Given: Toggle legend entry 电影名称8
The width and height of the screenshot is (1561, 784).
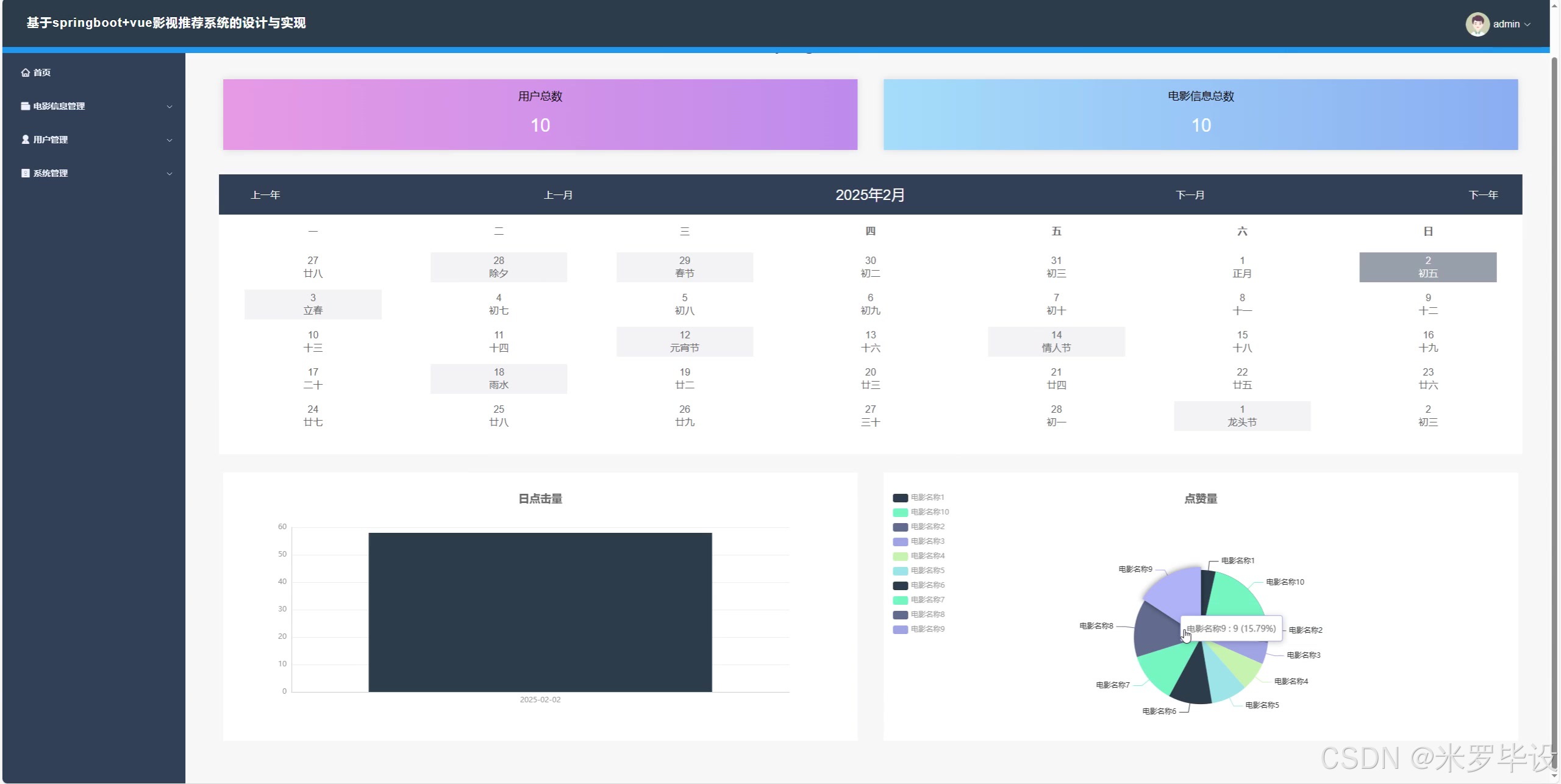Looking at the screenshot, I should click(x=919, y=615).
